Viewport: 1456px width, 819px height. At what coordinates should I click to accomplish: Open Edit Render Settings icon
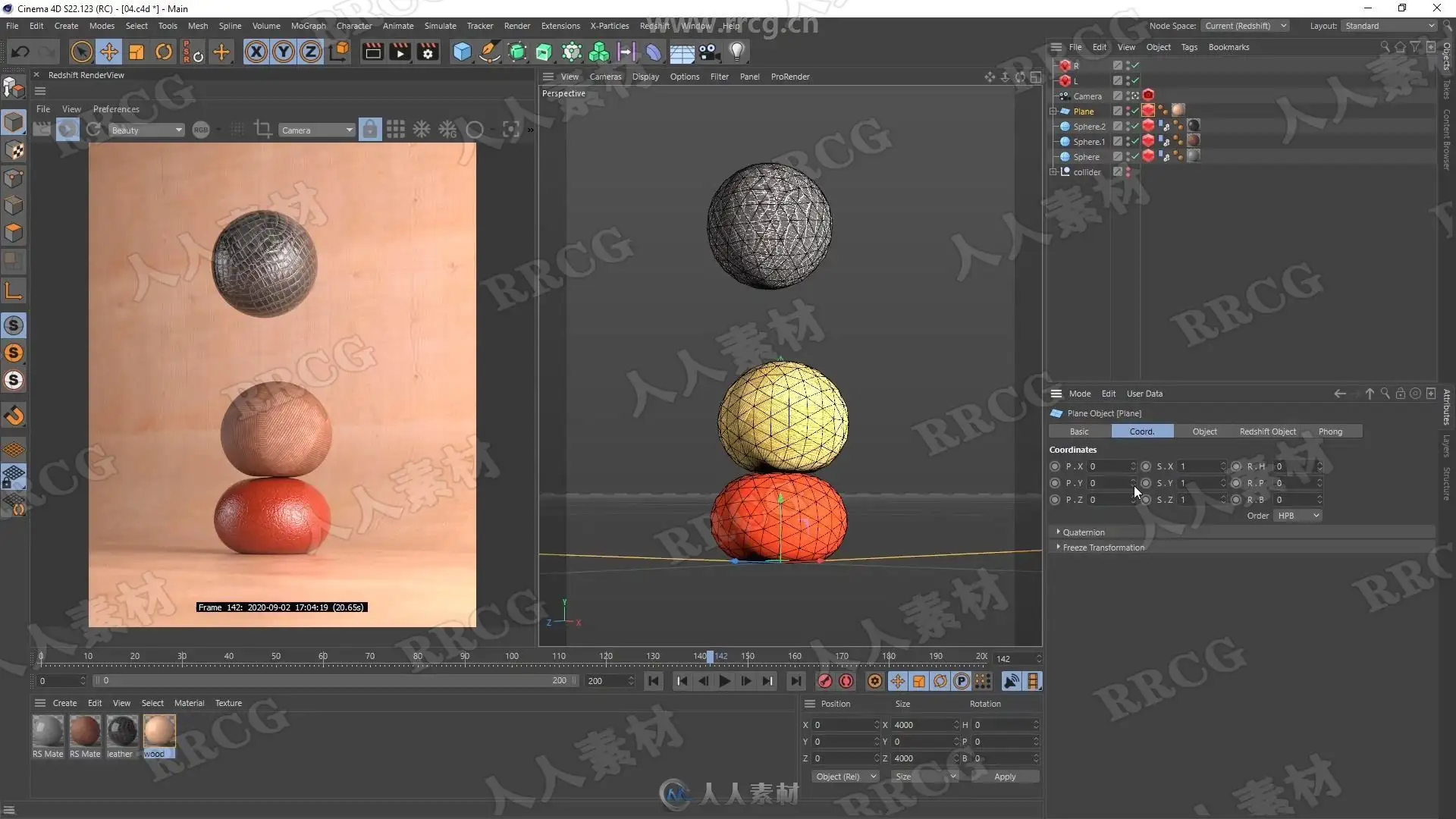pos(428,52)
